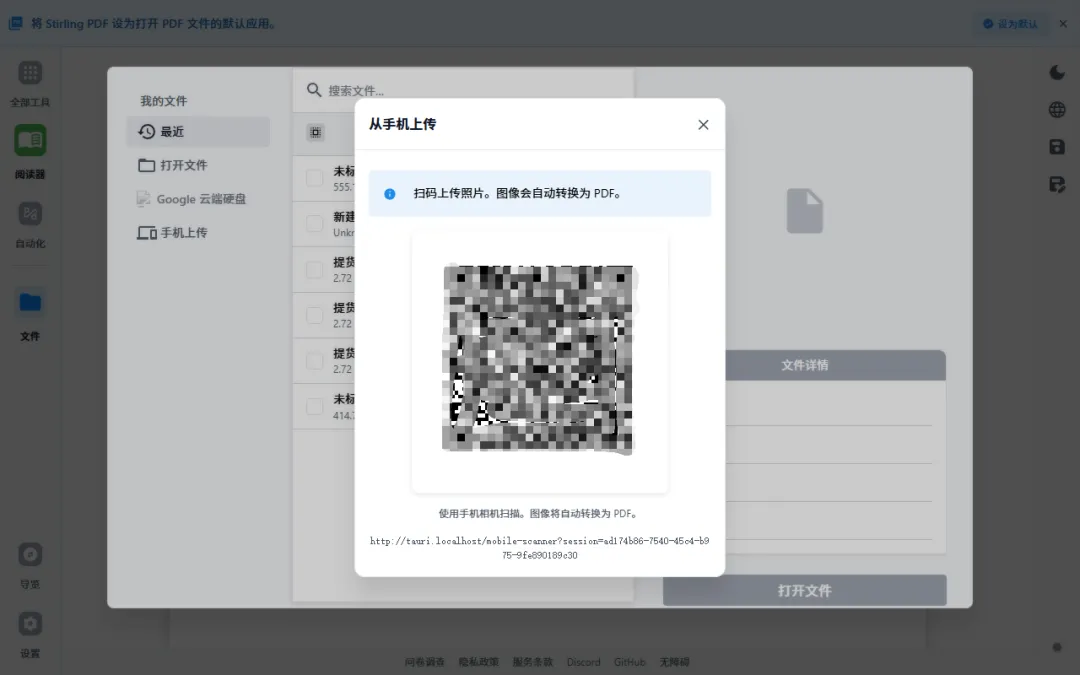Check the last 未标 414 file checkbox
The image size is (1080, 675).
click(x=315, y=406)
